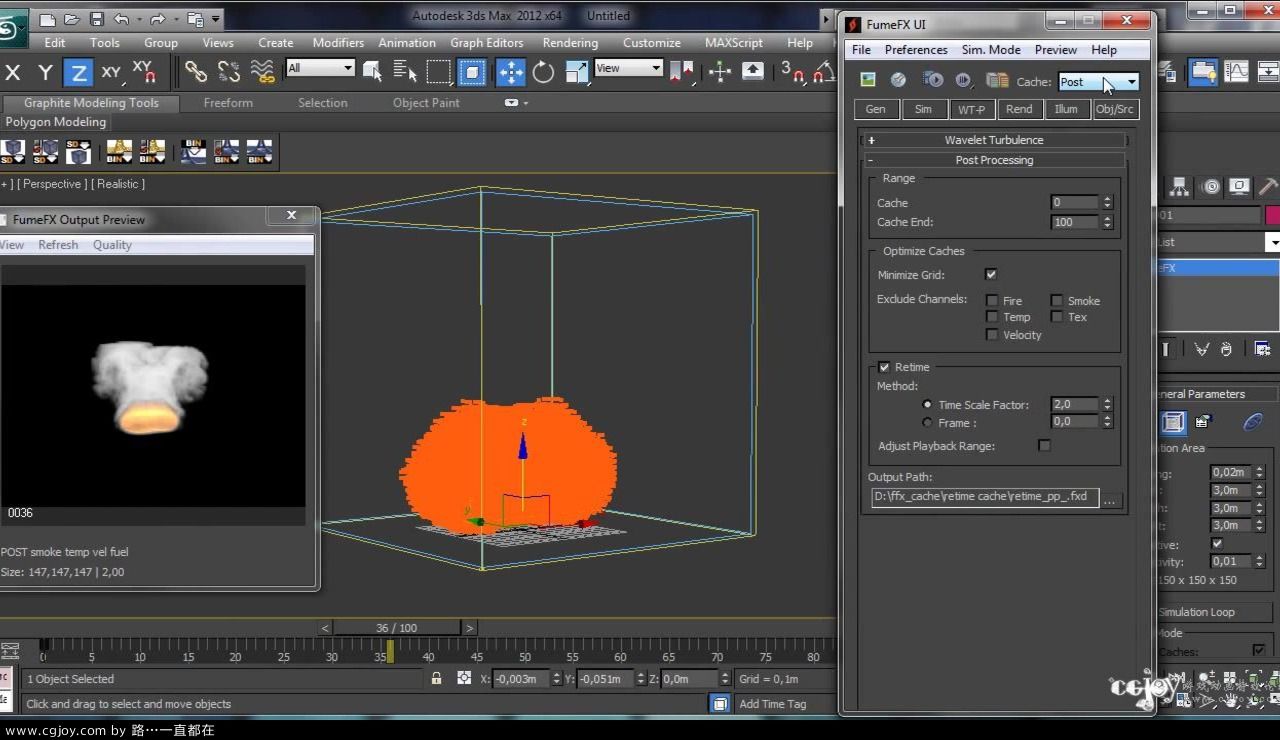Activate the Select and Scale tool
Viewport: 1280px width, 740px height.
tap(576, 71)
